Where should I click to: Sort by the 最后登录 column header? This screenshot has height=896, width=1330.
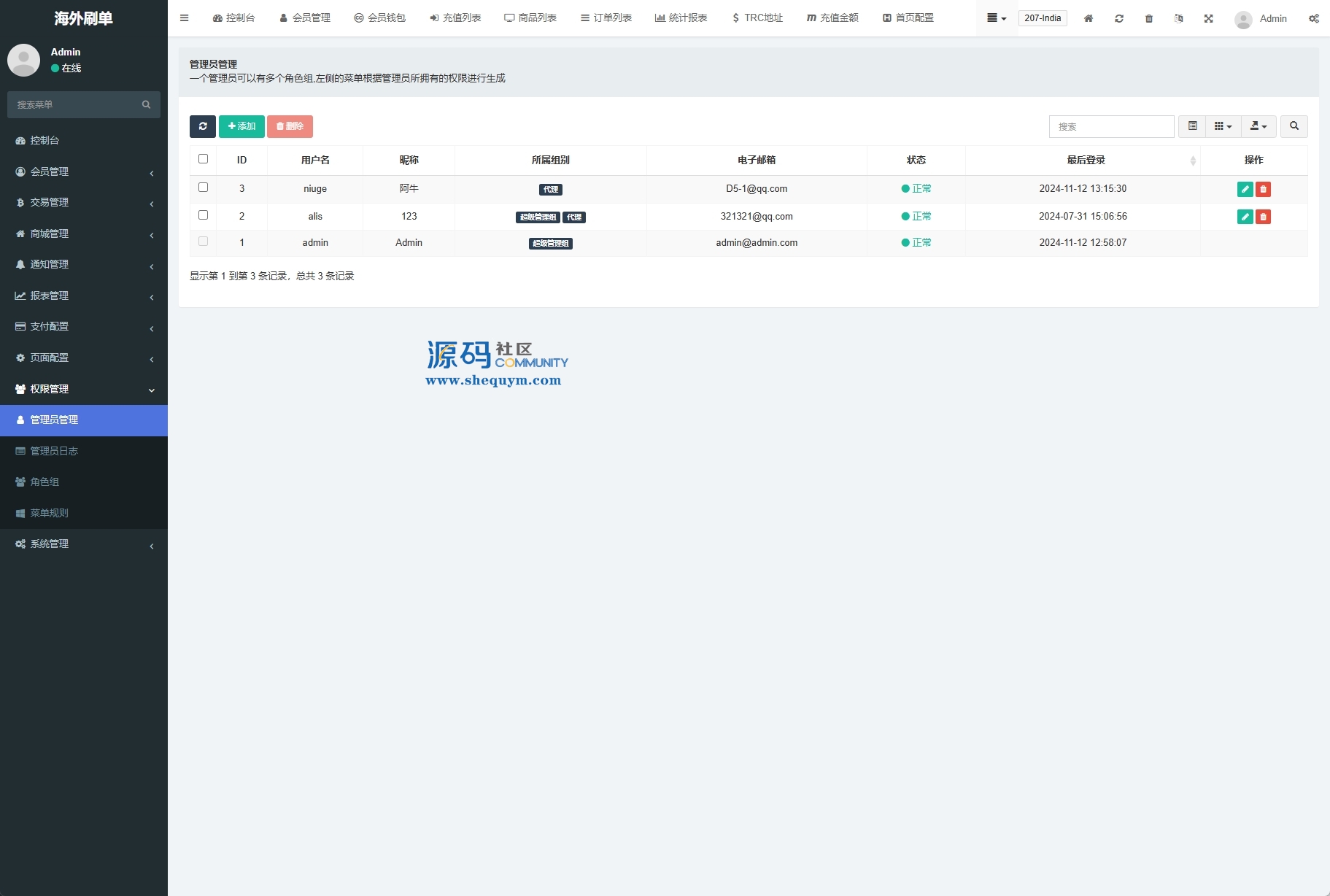[x=1086, y=160]
